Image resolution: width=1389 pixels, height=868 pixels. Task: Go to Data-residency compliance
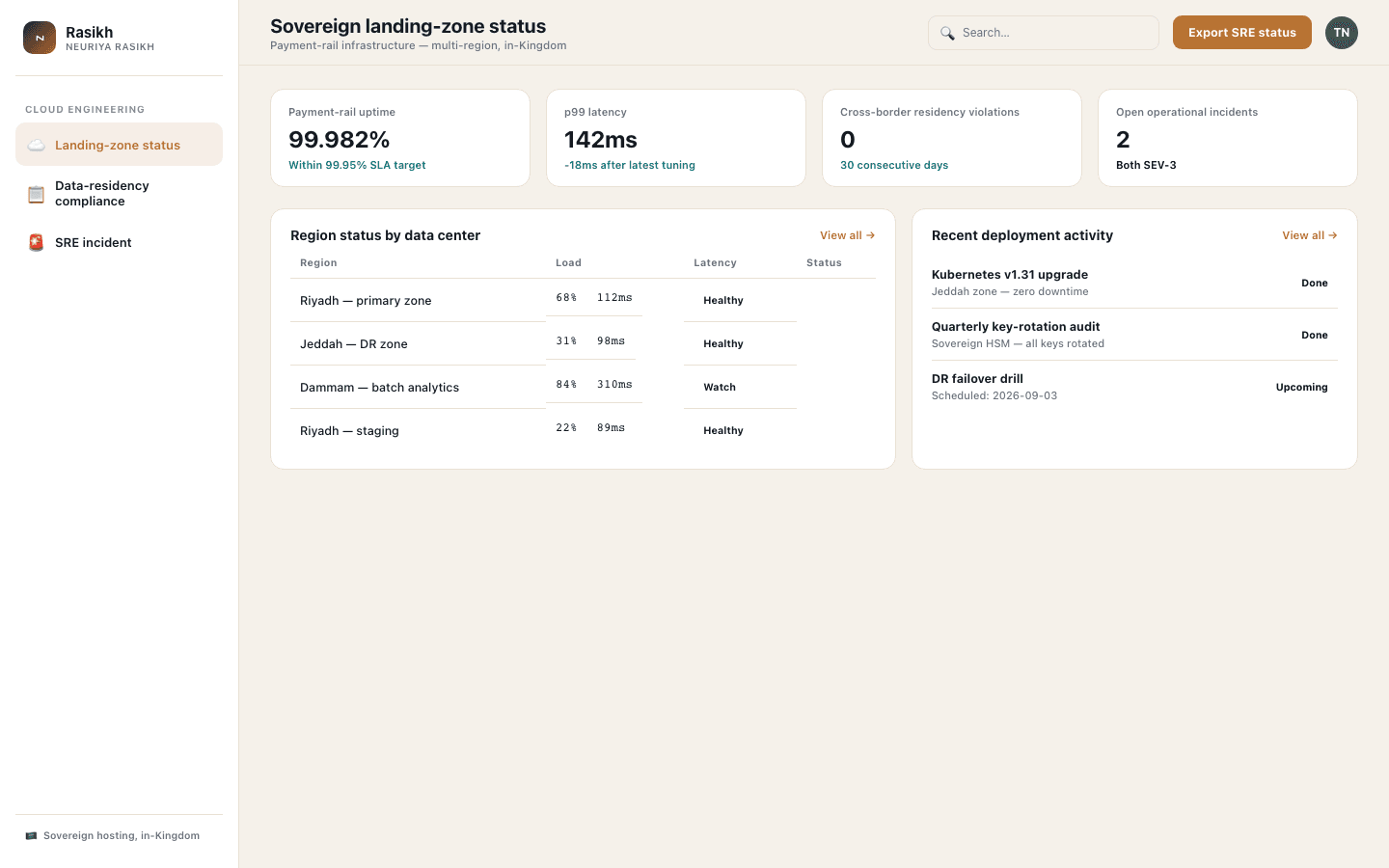(x=119, y=194)
